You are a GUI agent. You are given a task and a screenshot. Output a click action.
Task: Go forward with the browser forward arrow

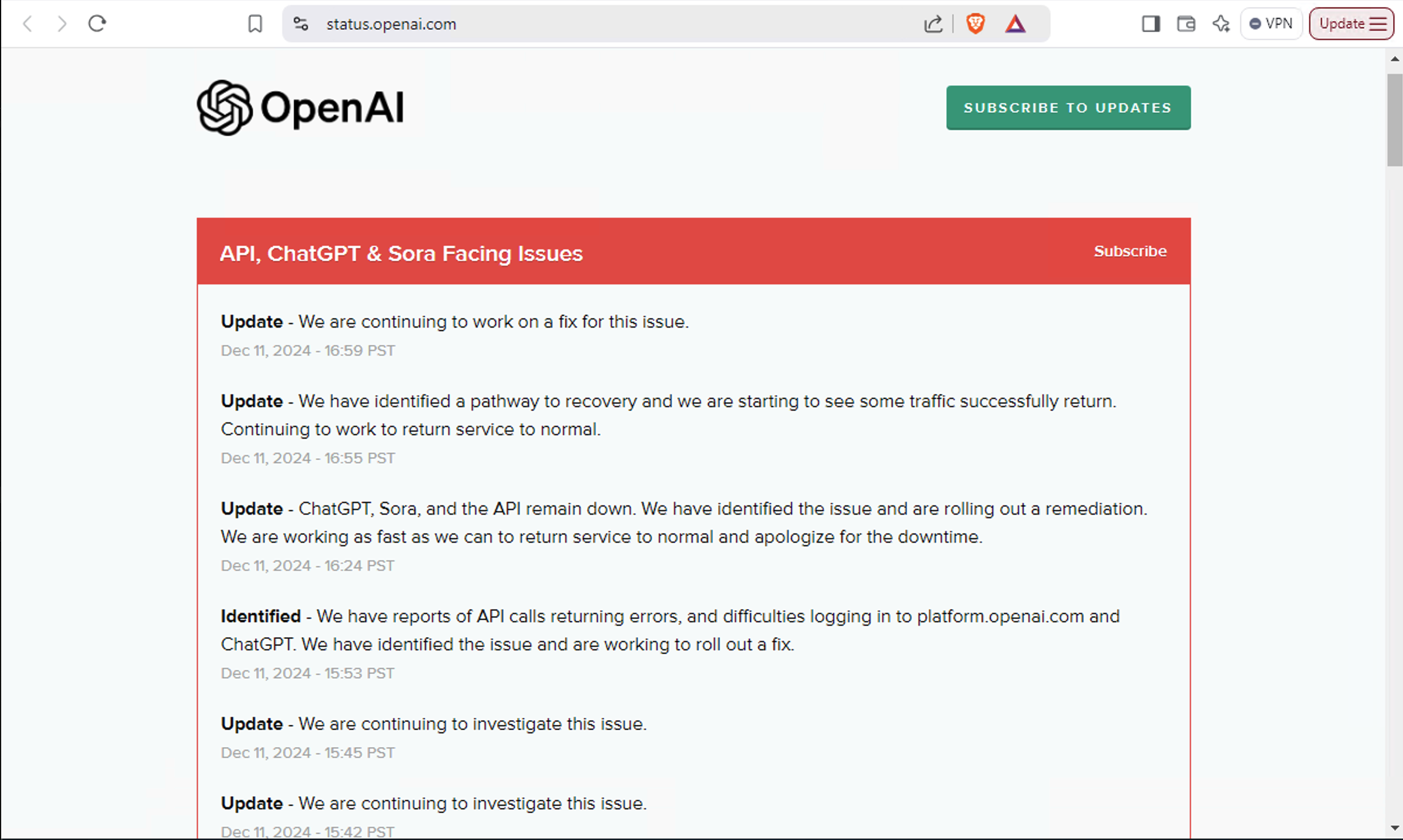[x=62, y=24]
